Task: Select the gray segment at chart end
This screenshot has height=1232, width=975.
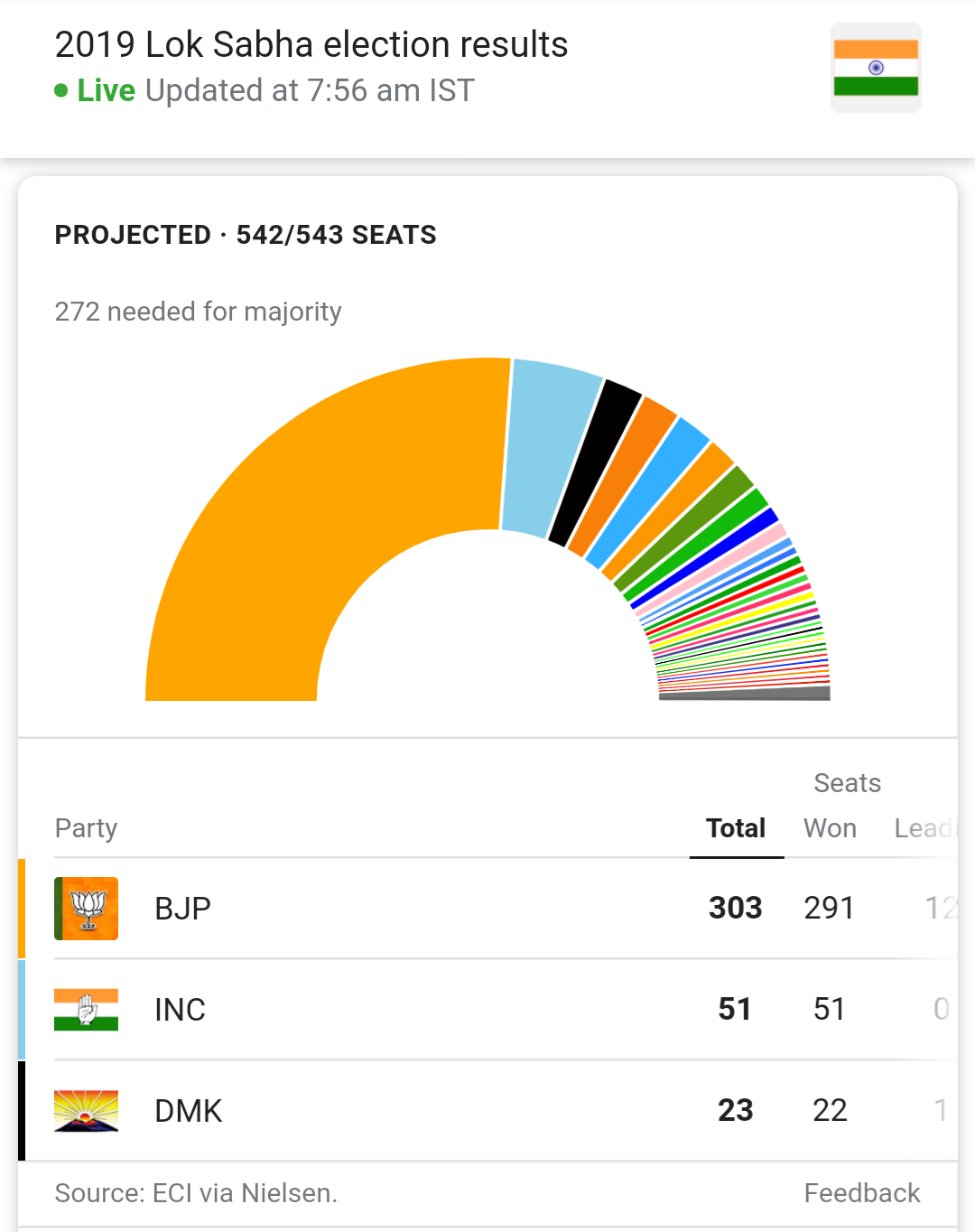Action: click(x=745, y=694)
